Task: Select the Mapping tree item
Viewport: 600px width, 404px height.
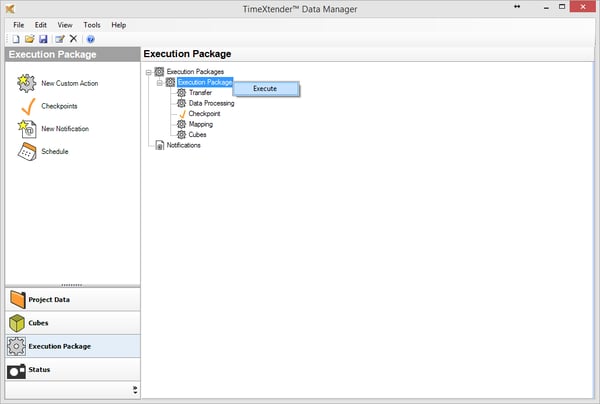Action: pyautogui.click(x=201, y=124)
